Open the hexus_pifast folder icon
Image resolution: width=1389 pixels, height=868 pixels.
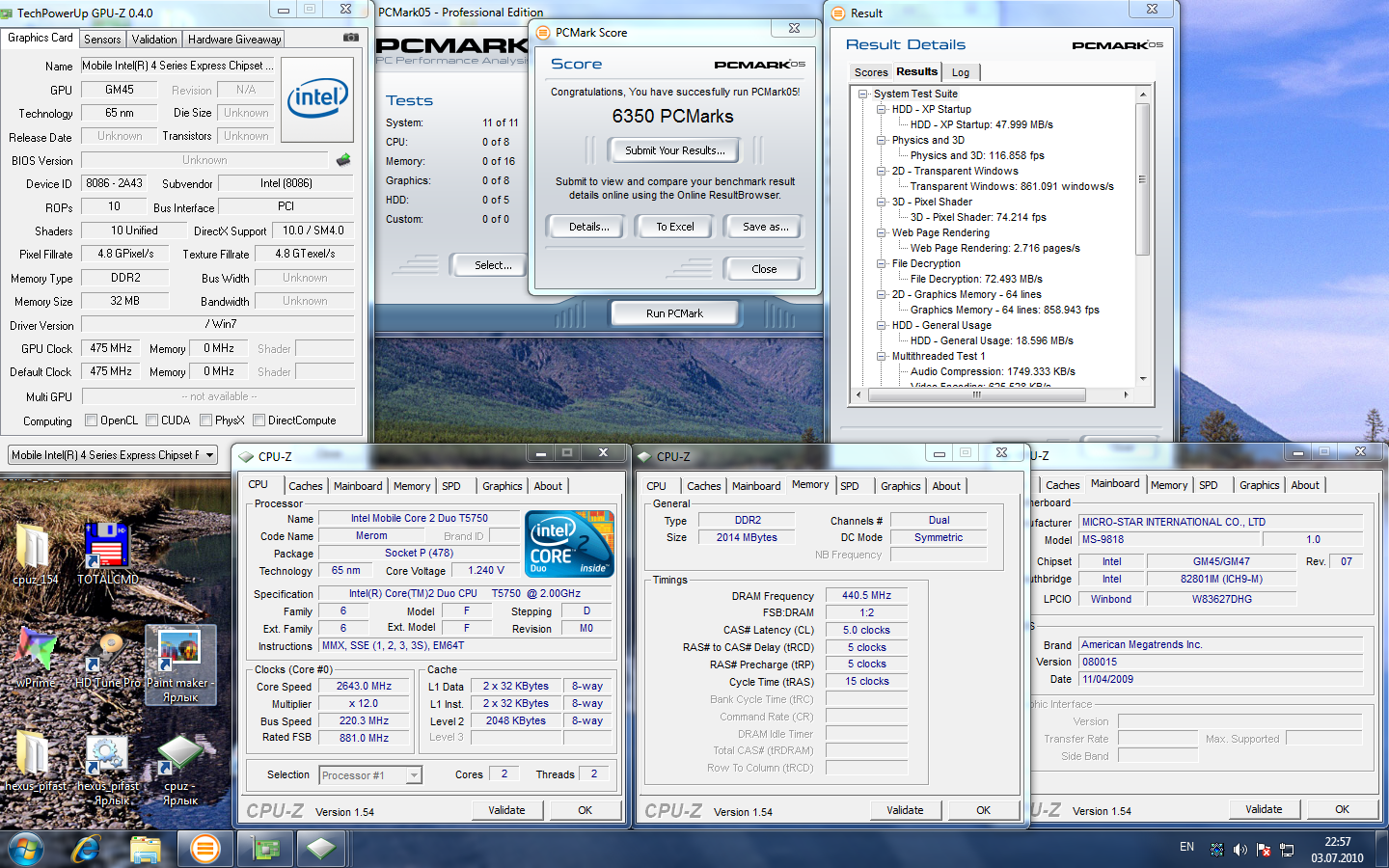click(36, 762)
